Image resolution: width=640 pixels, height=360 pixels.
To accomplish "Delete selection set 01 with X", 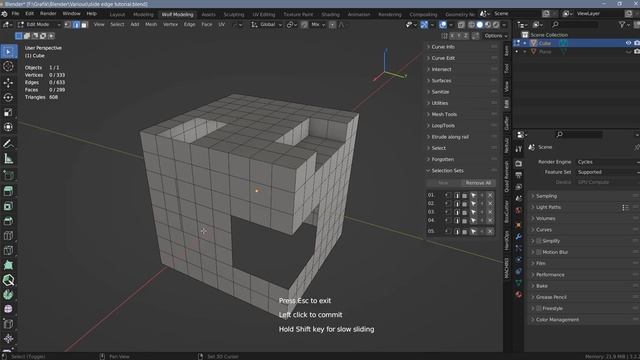I will click(490, 195).
